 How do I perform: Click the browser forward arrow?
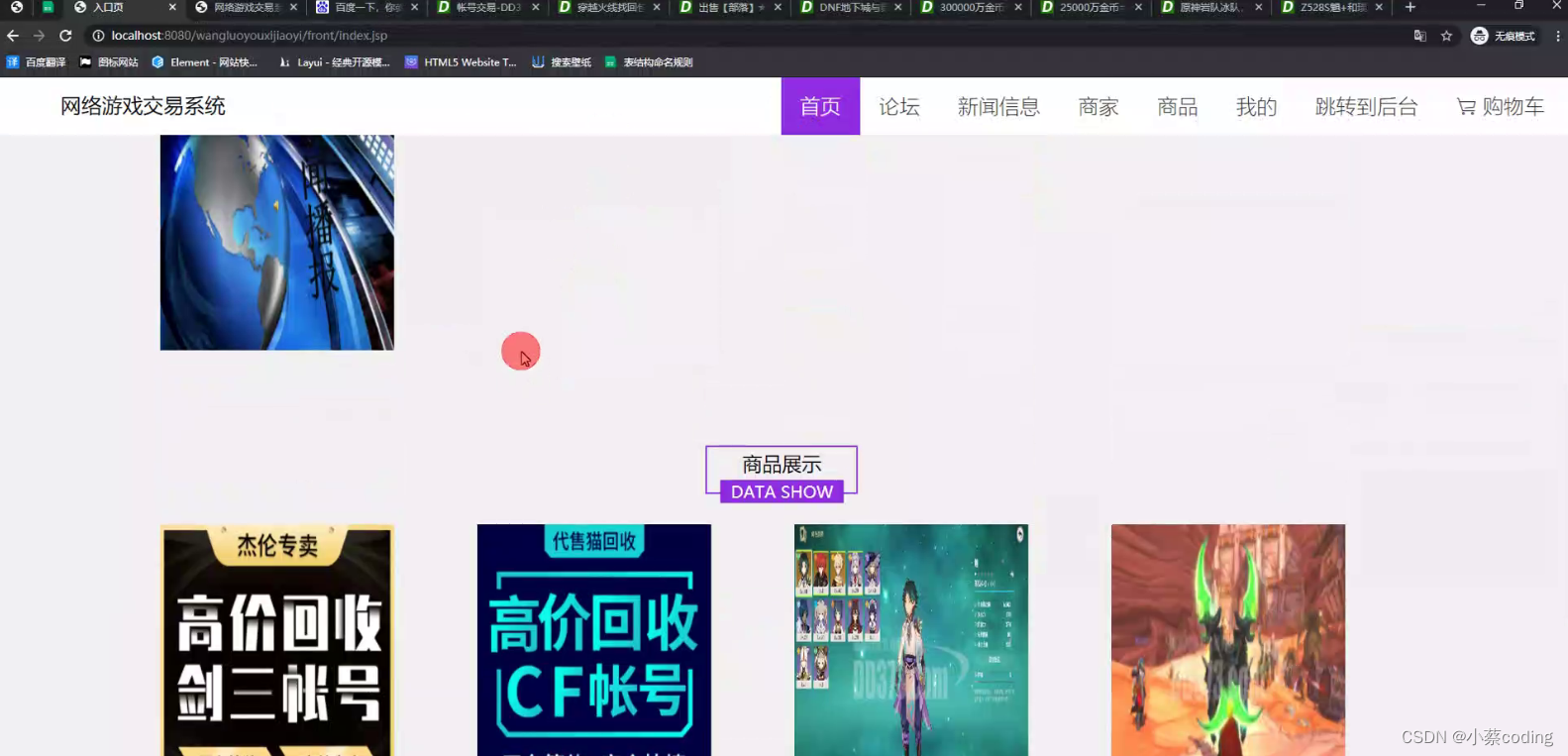click(39, 36)
